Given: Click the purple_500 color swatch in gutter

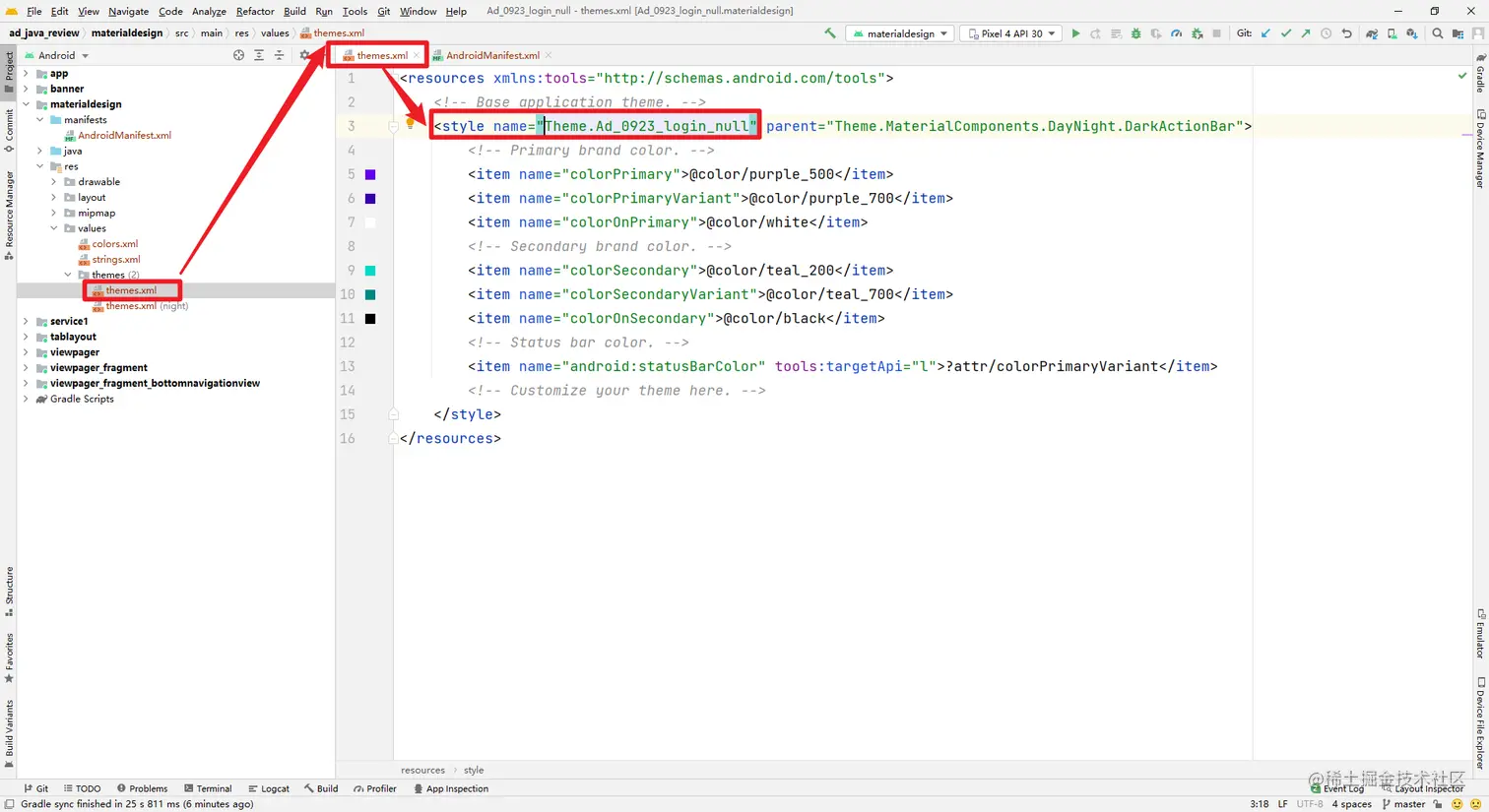Looking at the screenshot, I should tap(370, 174).
